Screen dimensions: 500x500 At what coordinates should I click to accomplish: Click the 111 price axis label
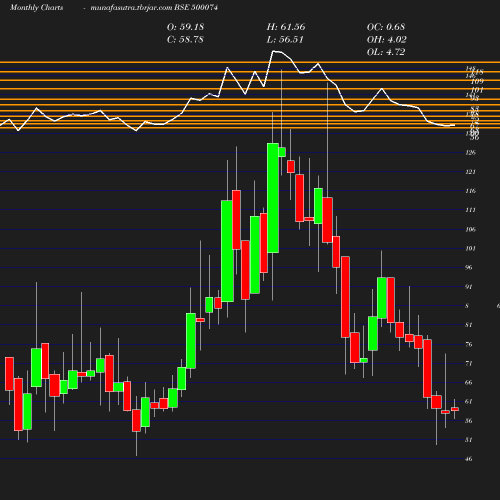point(471,210)
